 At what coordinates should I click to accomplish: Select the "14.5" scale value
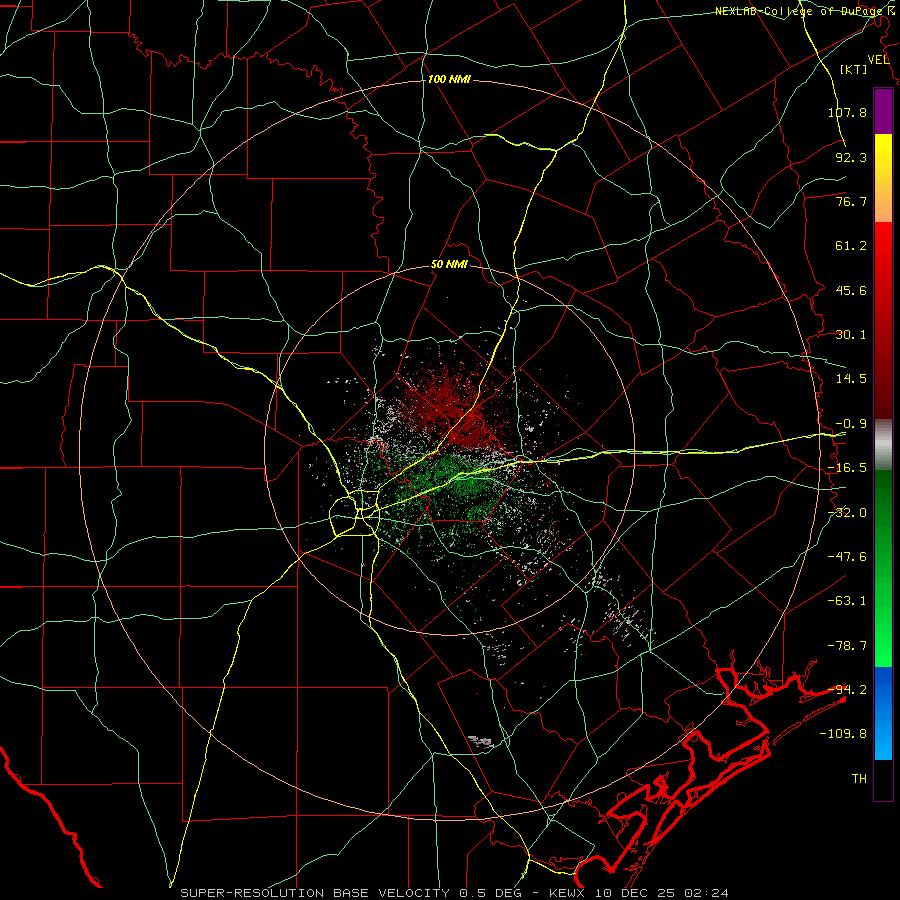click(x=851, y=379)
